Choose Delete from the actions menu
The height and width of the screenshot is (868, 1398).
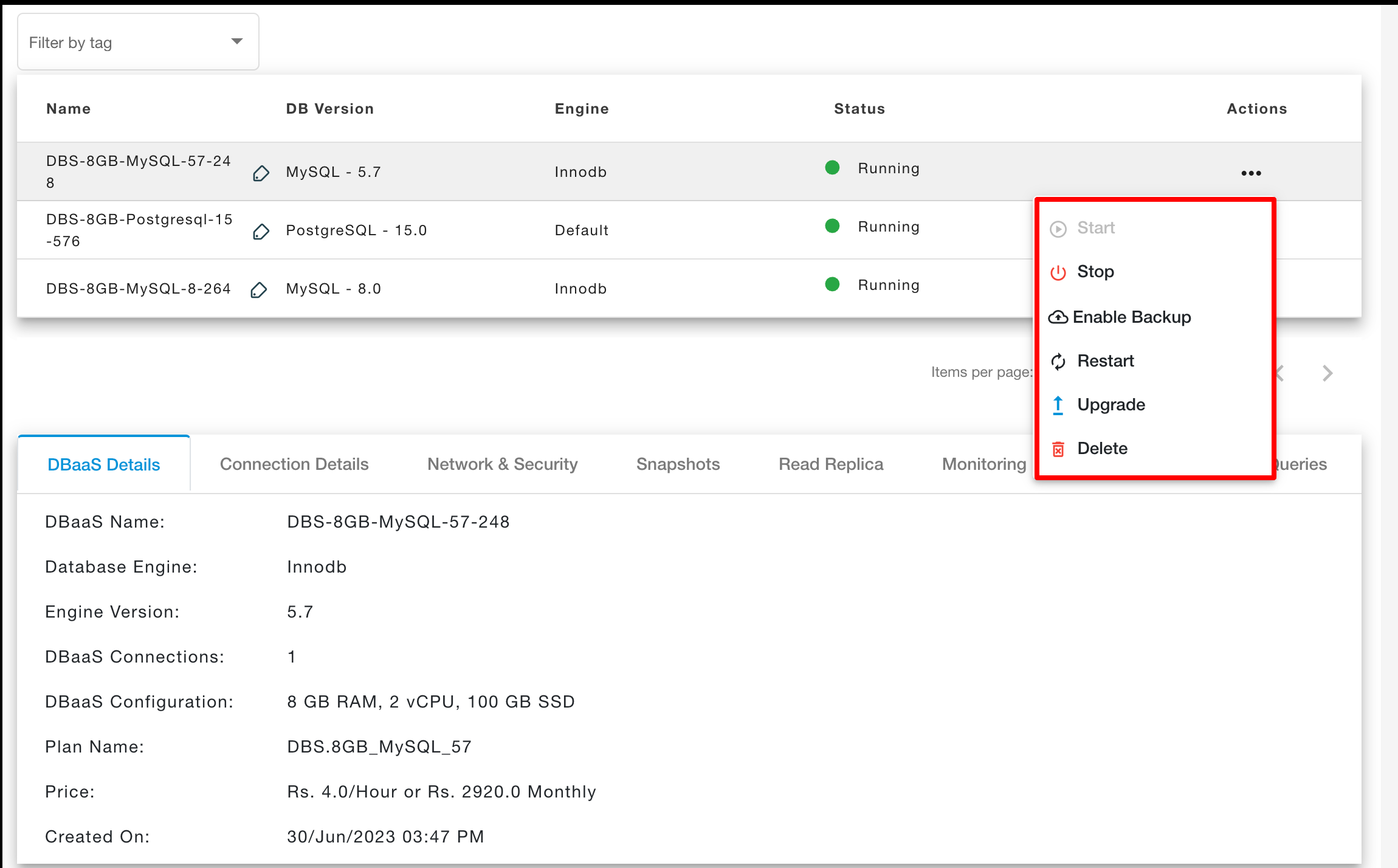(1155, 449)
